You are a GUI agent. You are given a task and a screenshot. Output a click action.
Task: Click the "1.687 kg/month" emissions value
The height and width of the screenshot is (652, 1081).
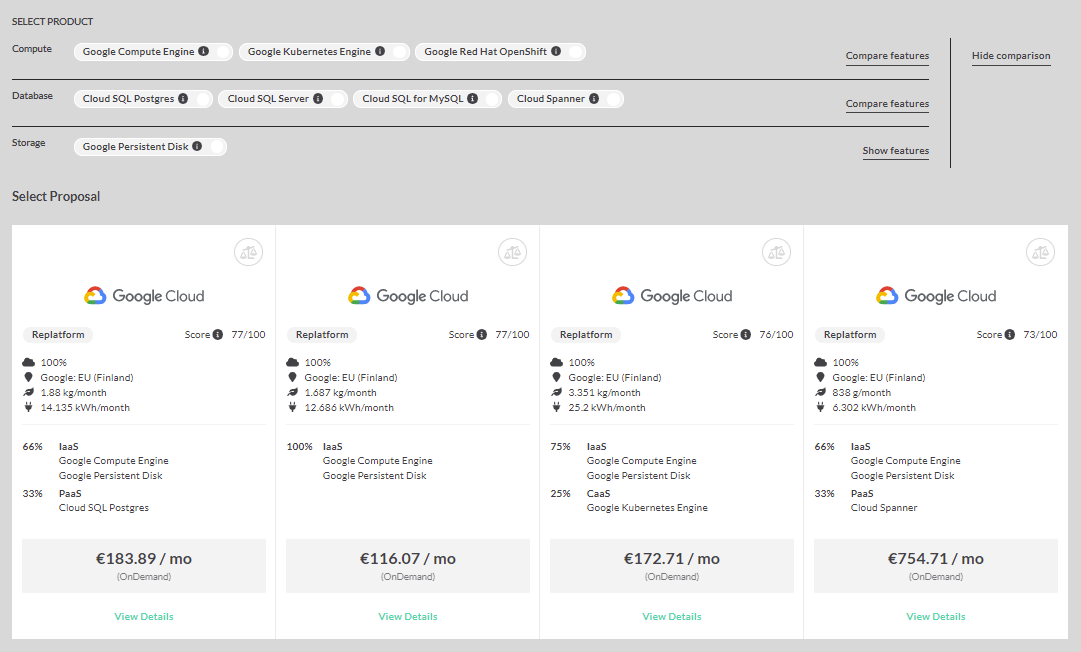pos(341,393)
